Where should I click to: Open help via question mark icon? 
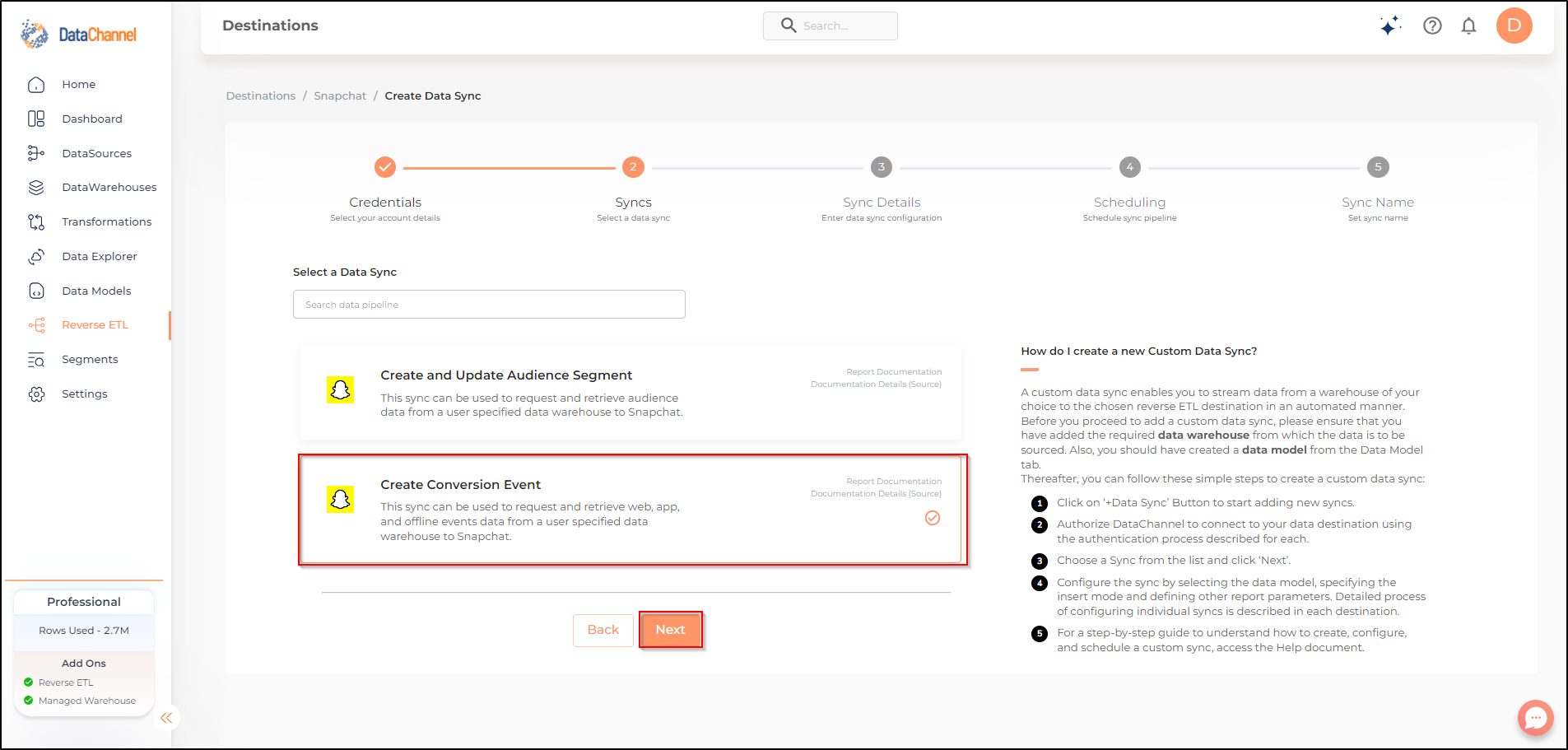[1432, 26]
